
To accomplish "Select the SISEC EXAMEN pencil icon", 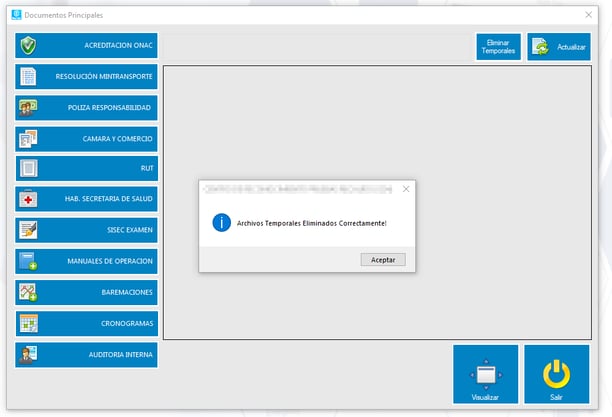I will pyautogui.click(x=28, y=230).
